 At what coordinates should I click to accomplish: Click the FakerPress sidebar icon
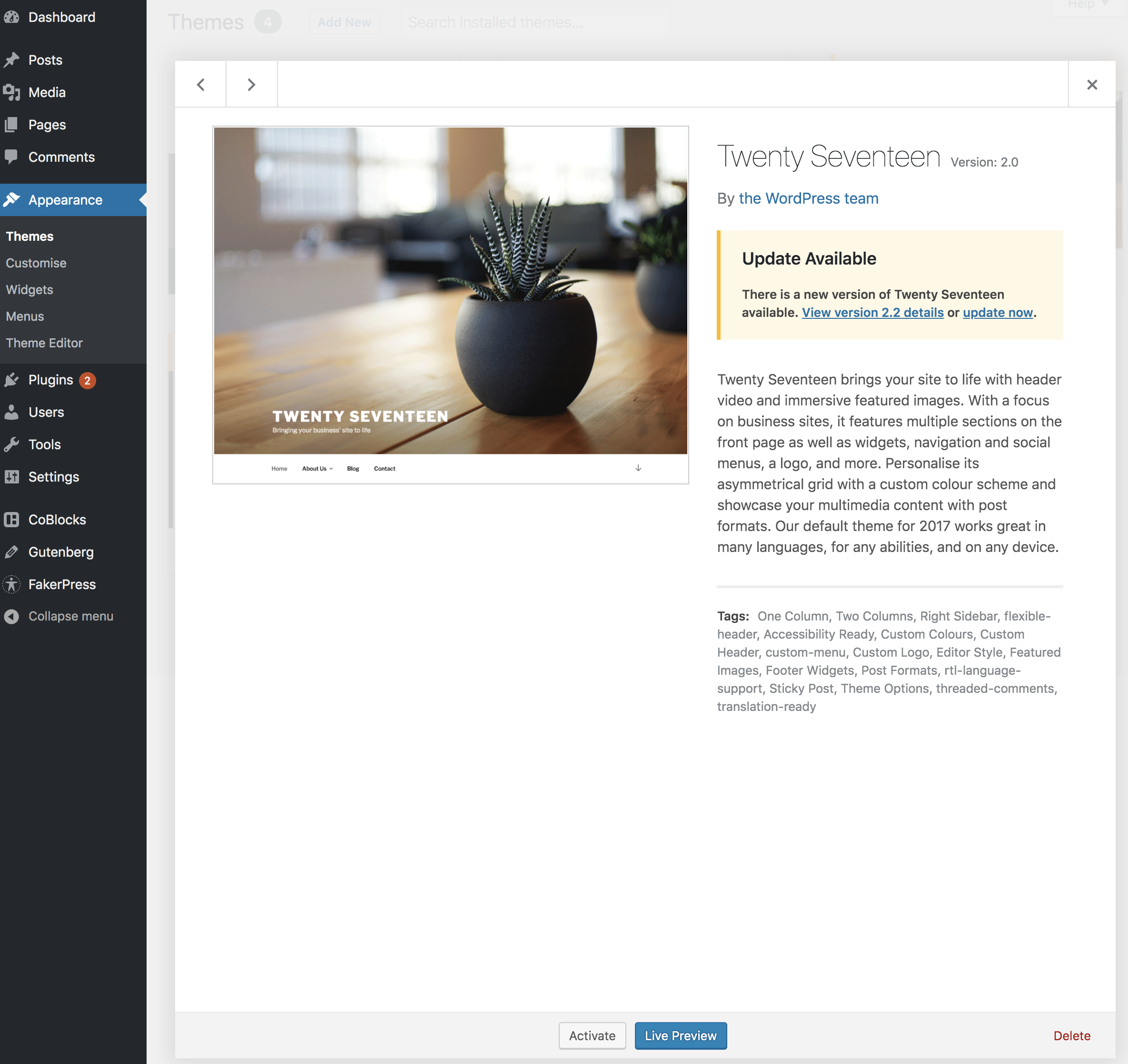(x=11, y=584)
